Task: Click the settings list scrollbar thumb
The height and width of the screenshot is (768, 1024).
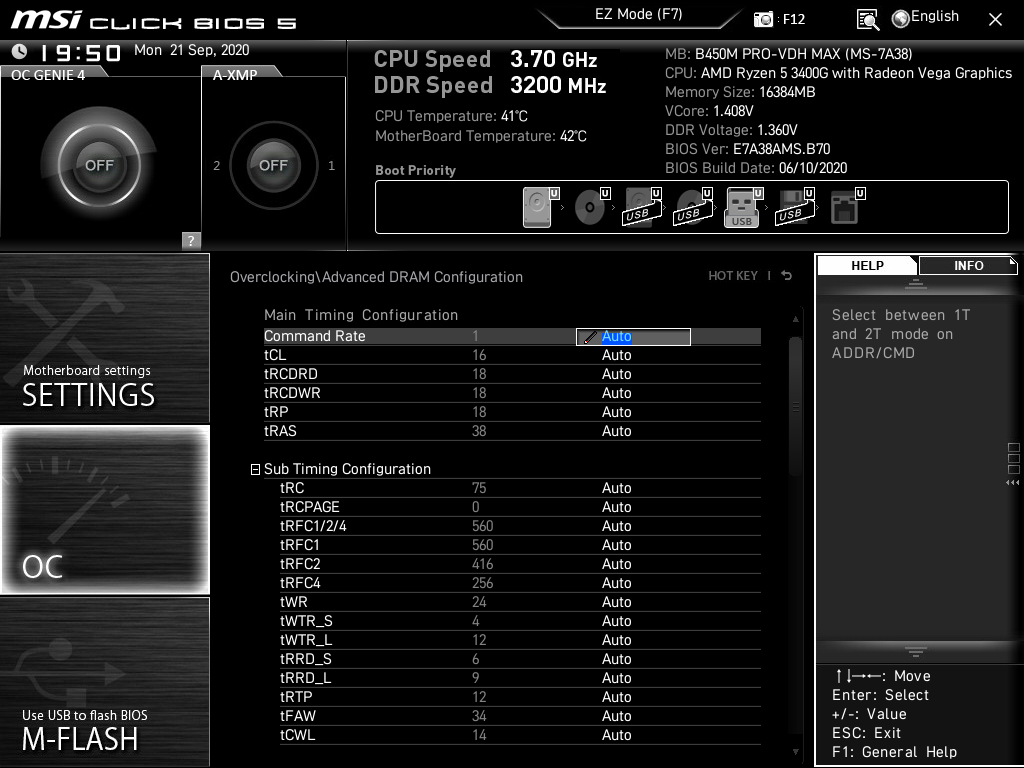Action: point(795,406)
